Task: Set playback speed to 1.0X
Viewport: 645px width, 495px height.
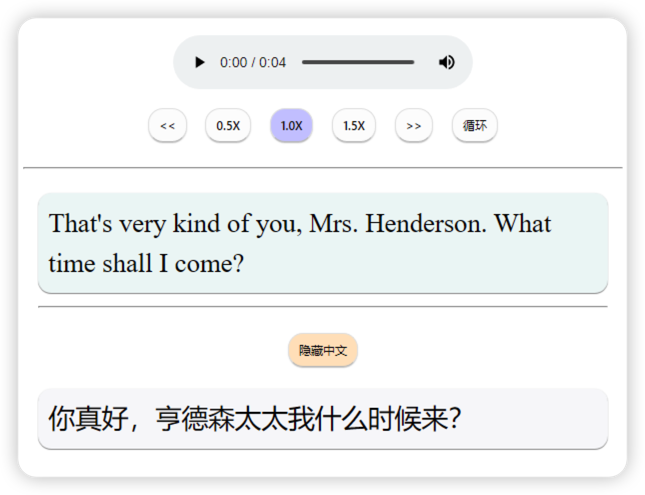Action: (x=291, y=125)
